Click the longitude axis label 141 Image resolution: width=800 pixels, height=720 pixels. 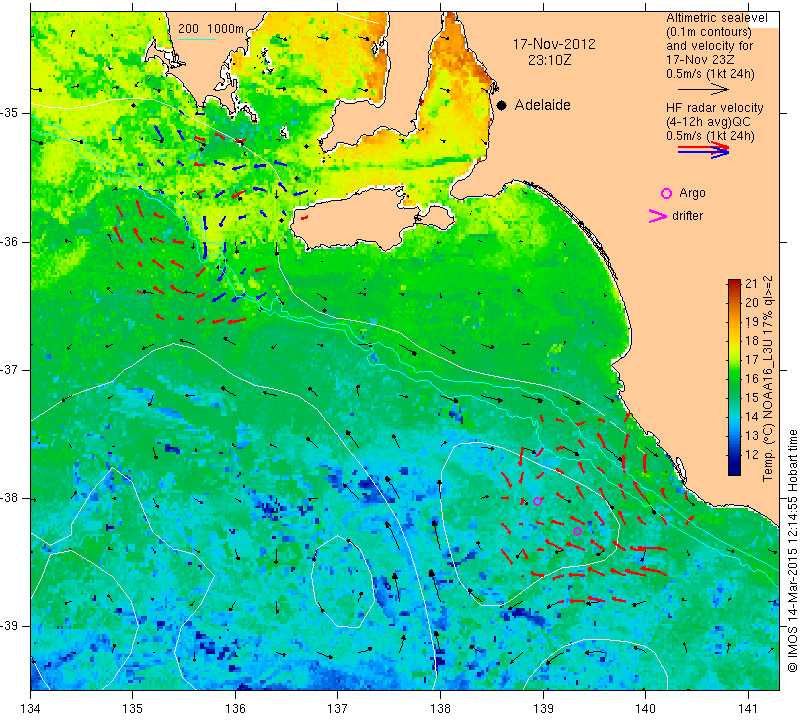(748, 708)
